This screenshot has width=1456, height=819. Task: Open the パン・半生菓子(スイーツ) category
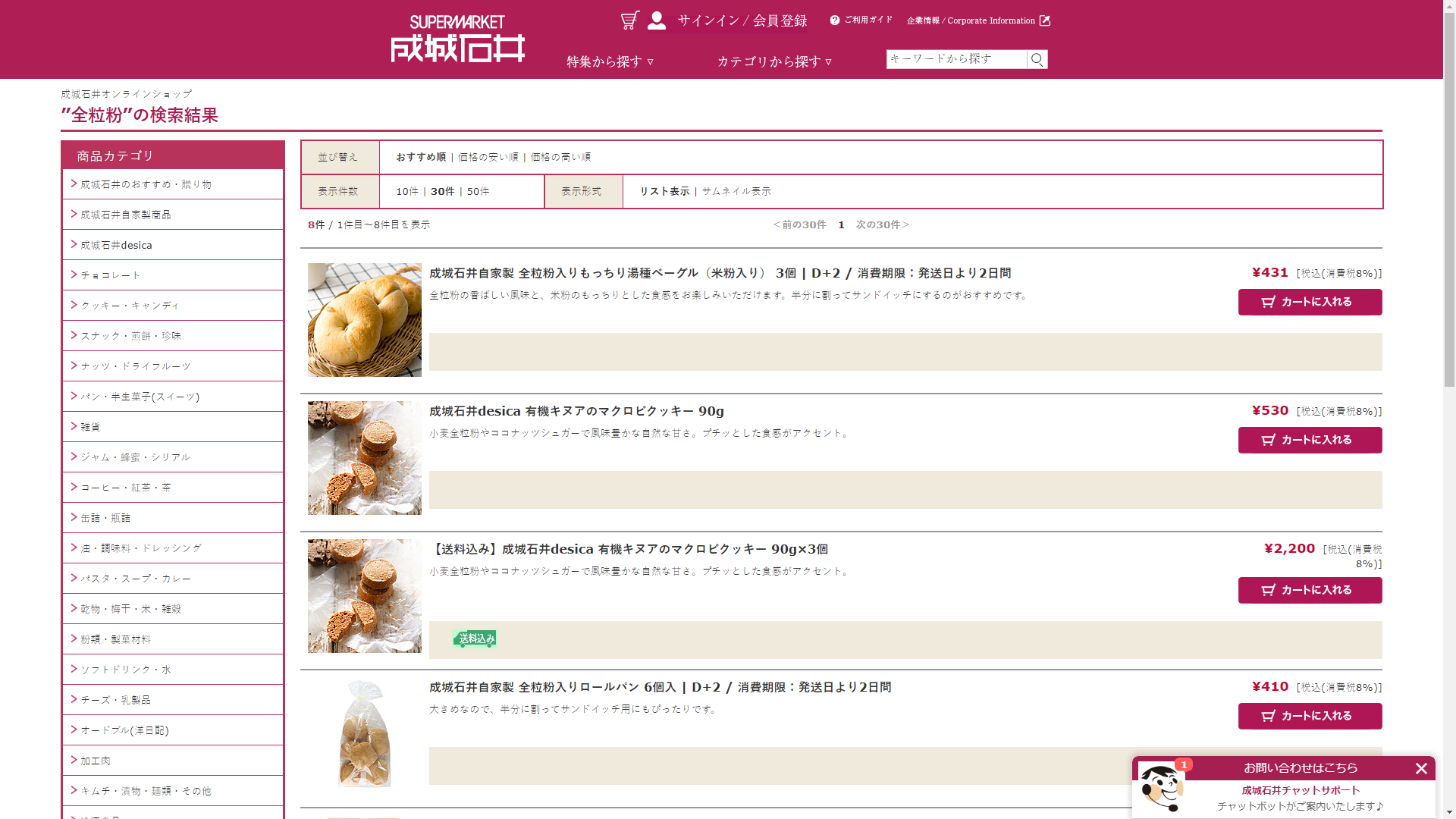click(140, 397)
